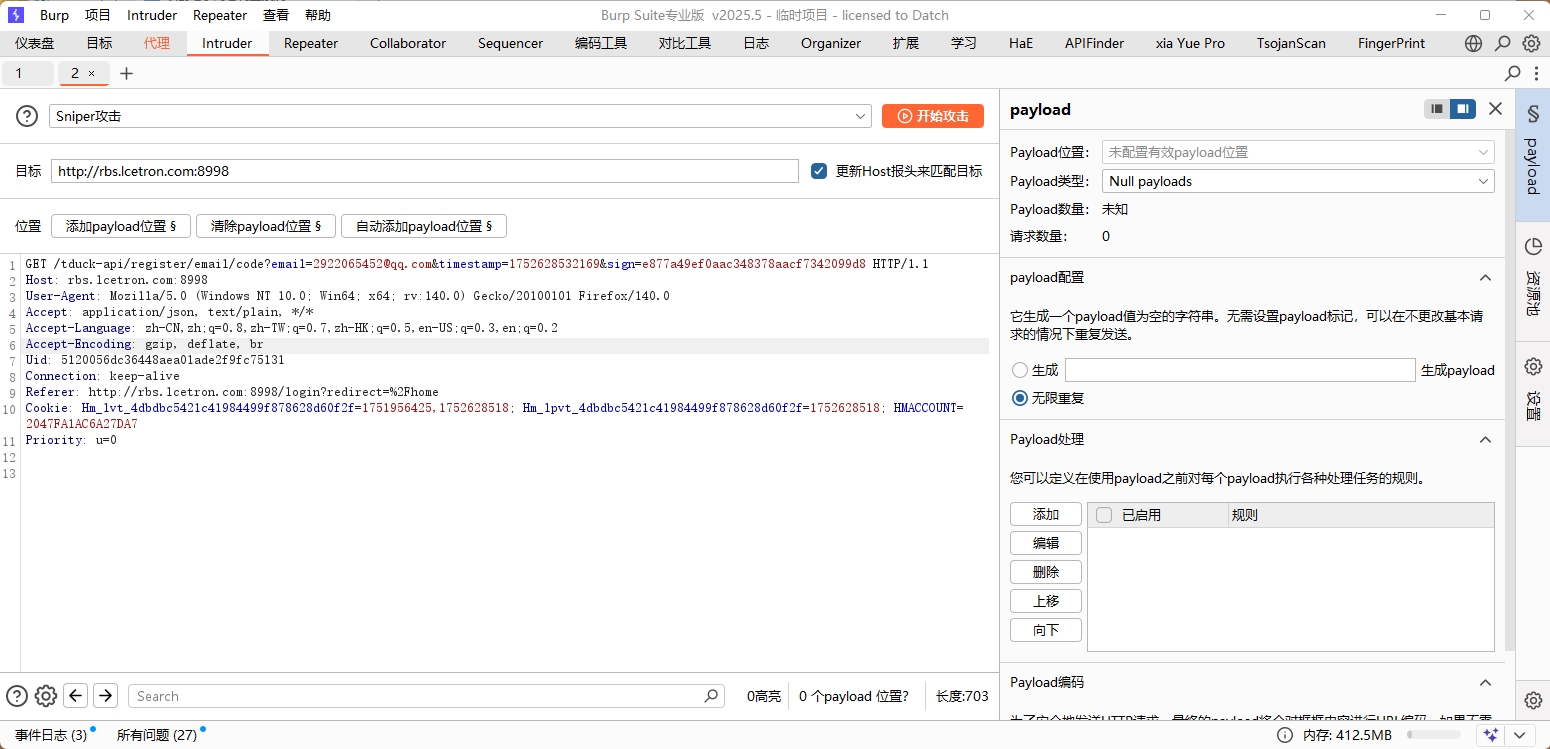Open 所有问题 (27) in status bar

point(157,735)
